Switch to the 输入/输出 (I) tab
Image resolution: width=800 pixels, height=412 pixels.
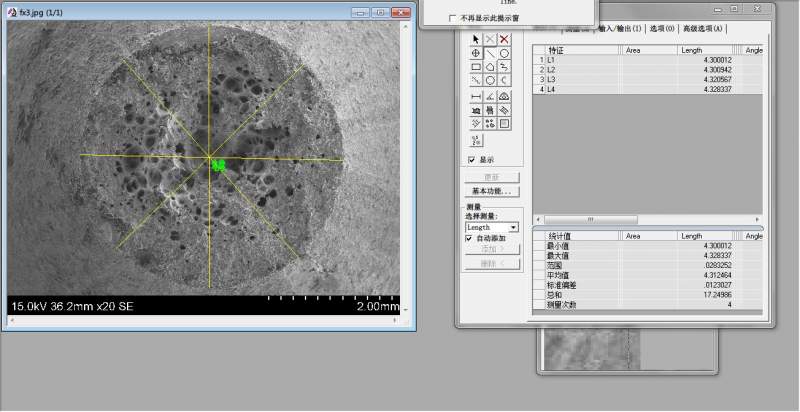(x=620, y=29)
